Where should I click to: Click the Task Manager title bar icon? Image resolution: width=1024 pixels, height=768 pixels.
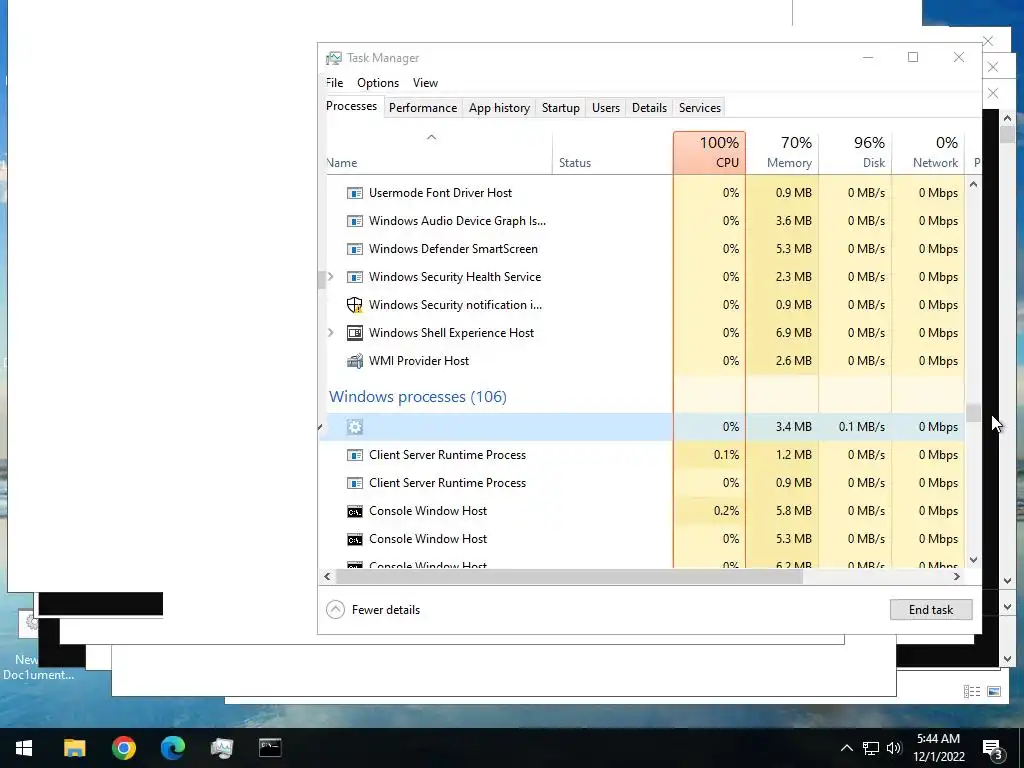tap(334, 58)
